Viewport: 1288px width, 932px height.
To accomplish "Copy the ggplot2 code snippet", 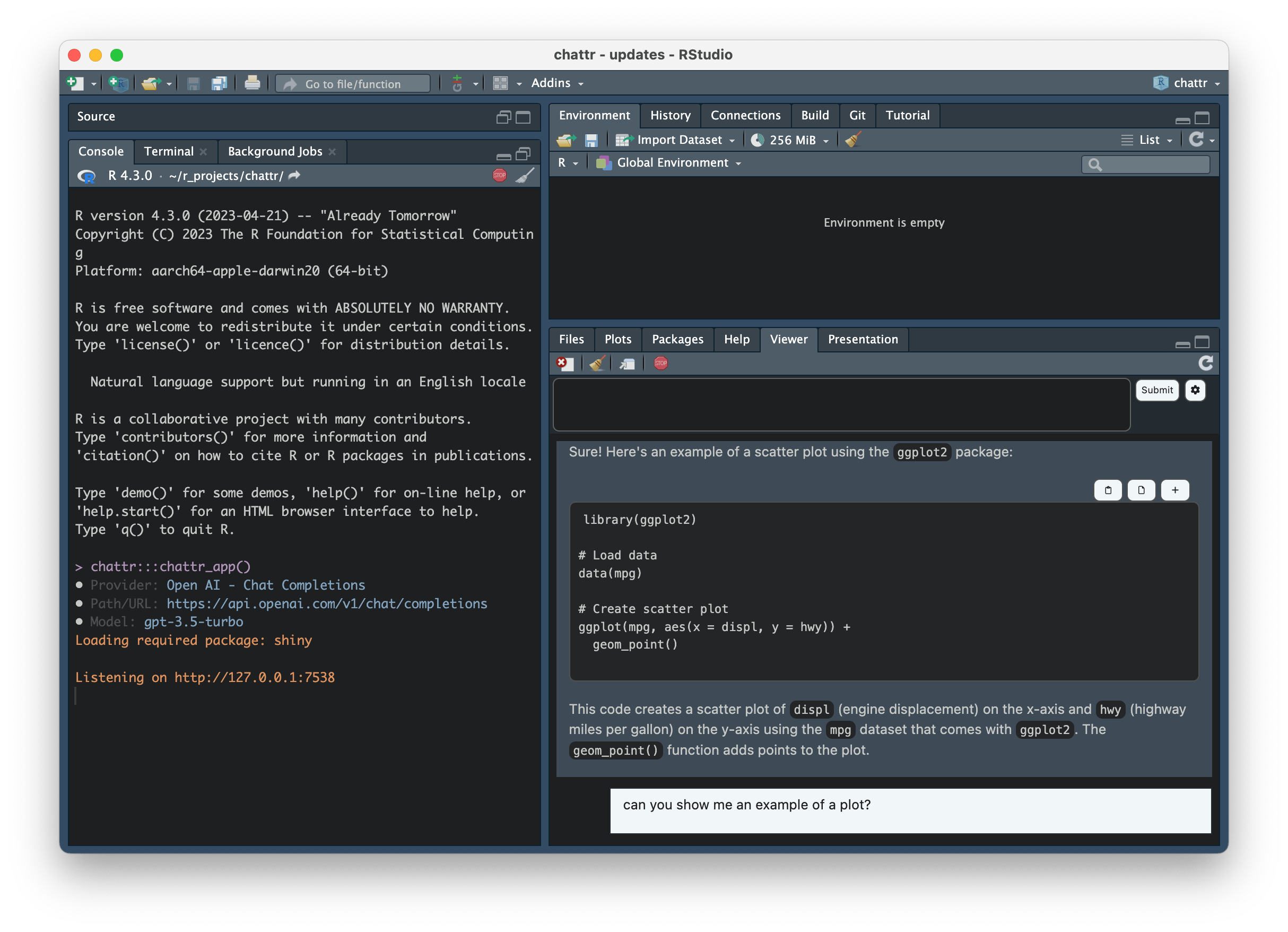I will tap(1108, 489).
